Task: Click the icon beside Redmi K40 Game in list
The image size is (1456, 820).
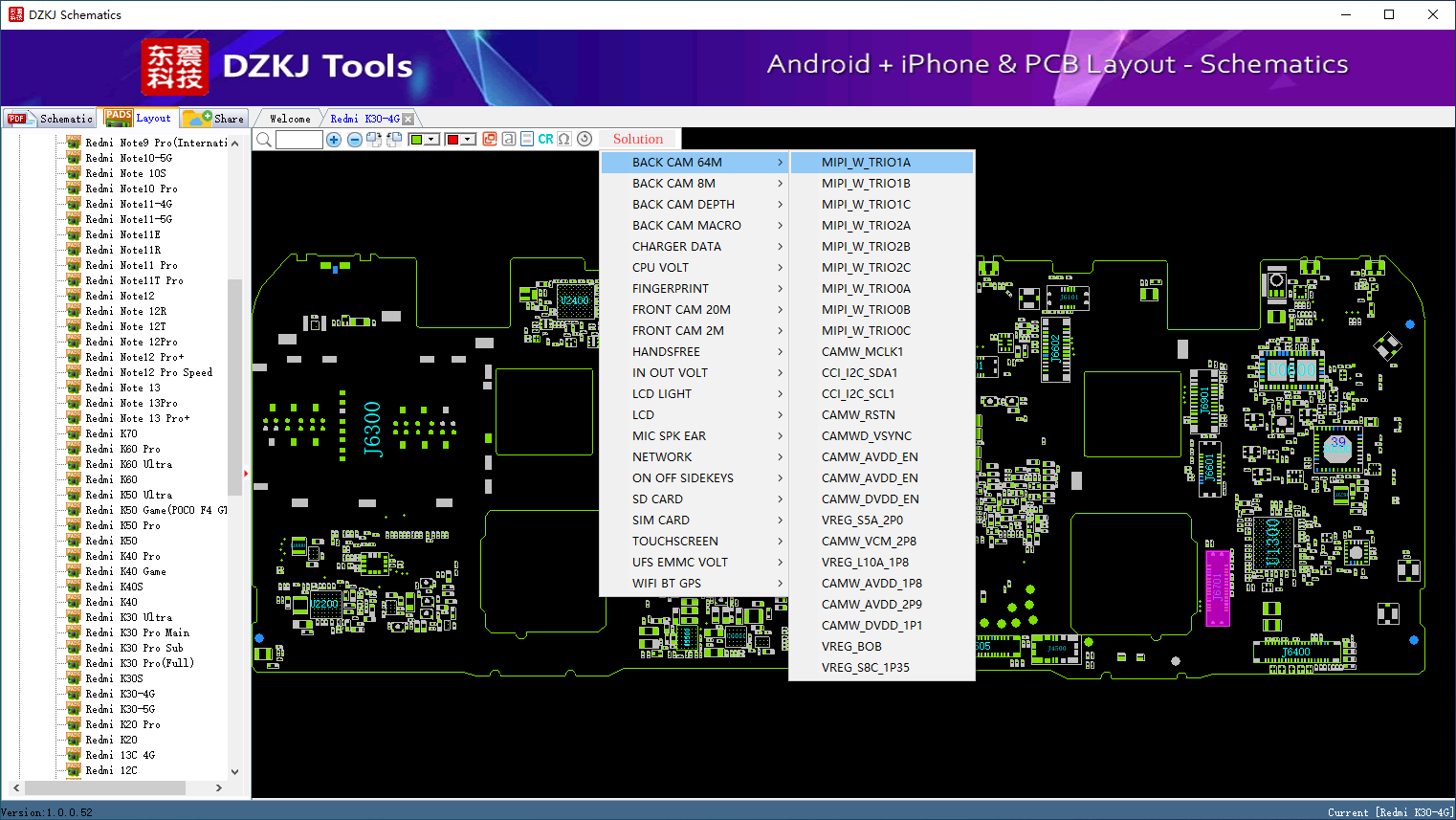Action: pyautogui.click(x=74, y=571)
